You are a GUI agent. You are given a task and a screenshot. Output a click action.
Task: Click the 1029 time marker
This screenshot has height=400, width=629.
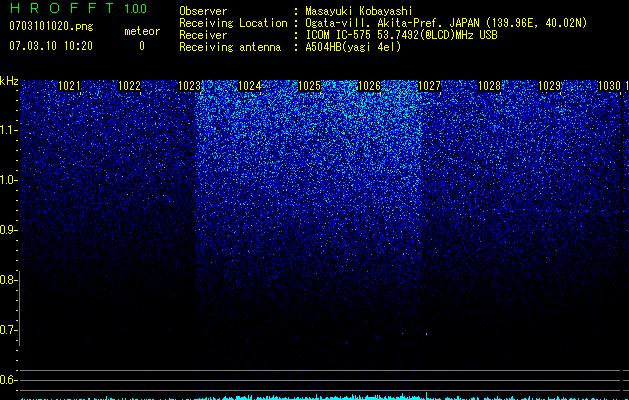[550, 86]
